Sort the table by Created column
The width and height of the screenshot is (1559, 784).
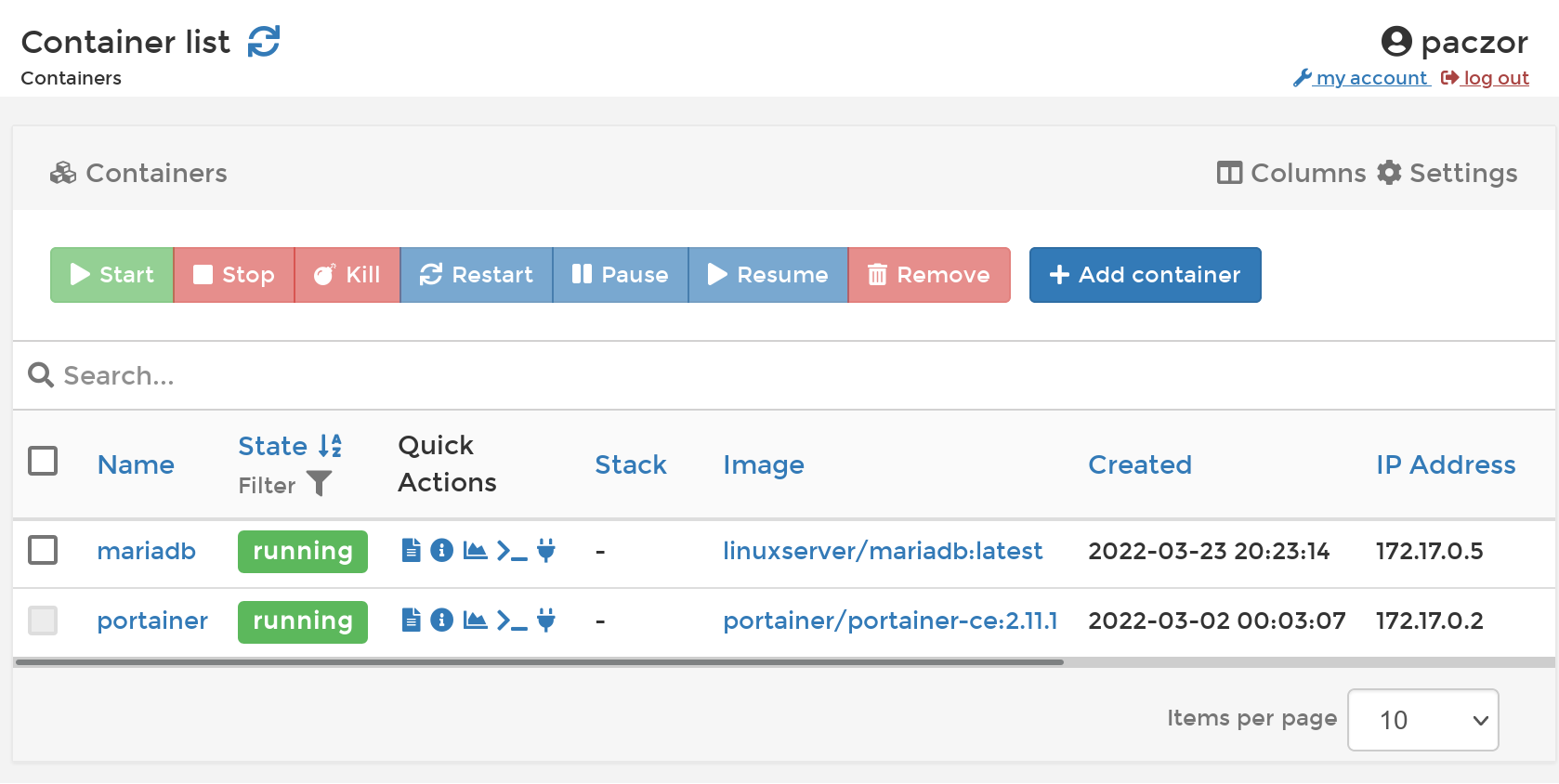click(x=1139, y=464)
